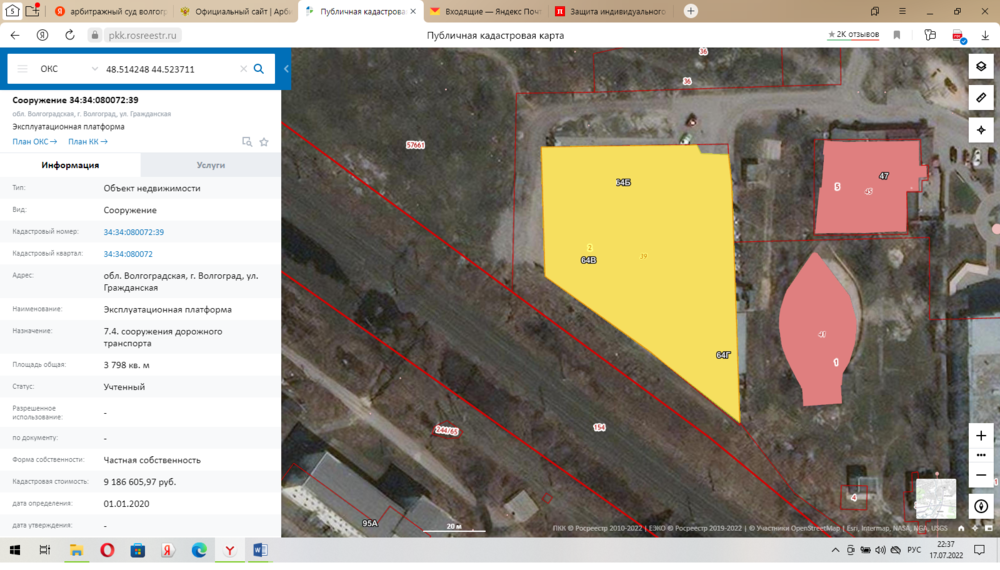Screen dimensions: 1000x570
Task: Open the hamburger menu in search bar
Action: 22,69
